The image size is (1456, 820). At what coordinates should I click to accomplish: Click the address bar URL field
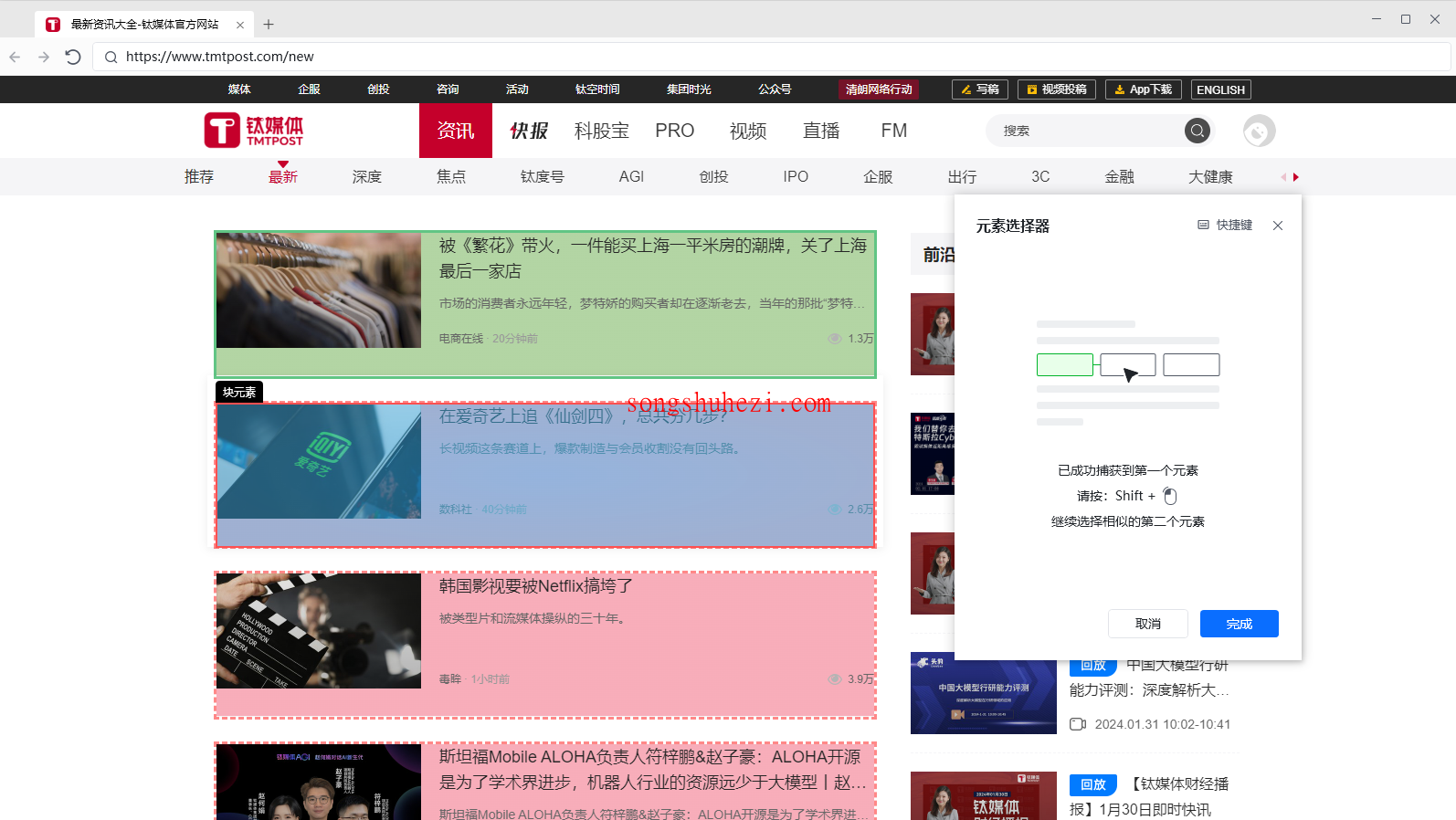click(771, 57)
